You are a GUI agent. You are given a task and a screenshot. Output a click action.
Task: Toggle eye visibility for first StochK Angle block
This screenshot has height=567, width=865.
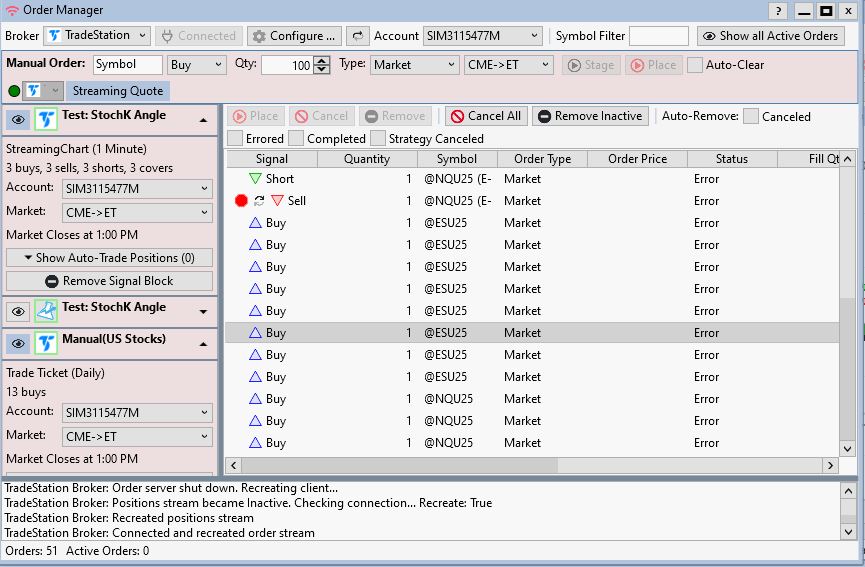click(x=18, y=119)
